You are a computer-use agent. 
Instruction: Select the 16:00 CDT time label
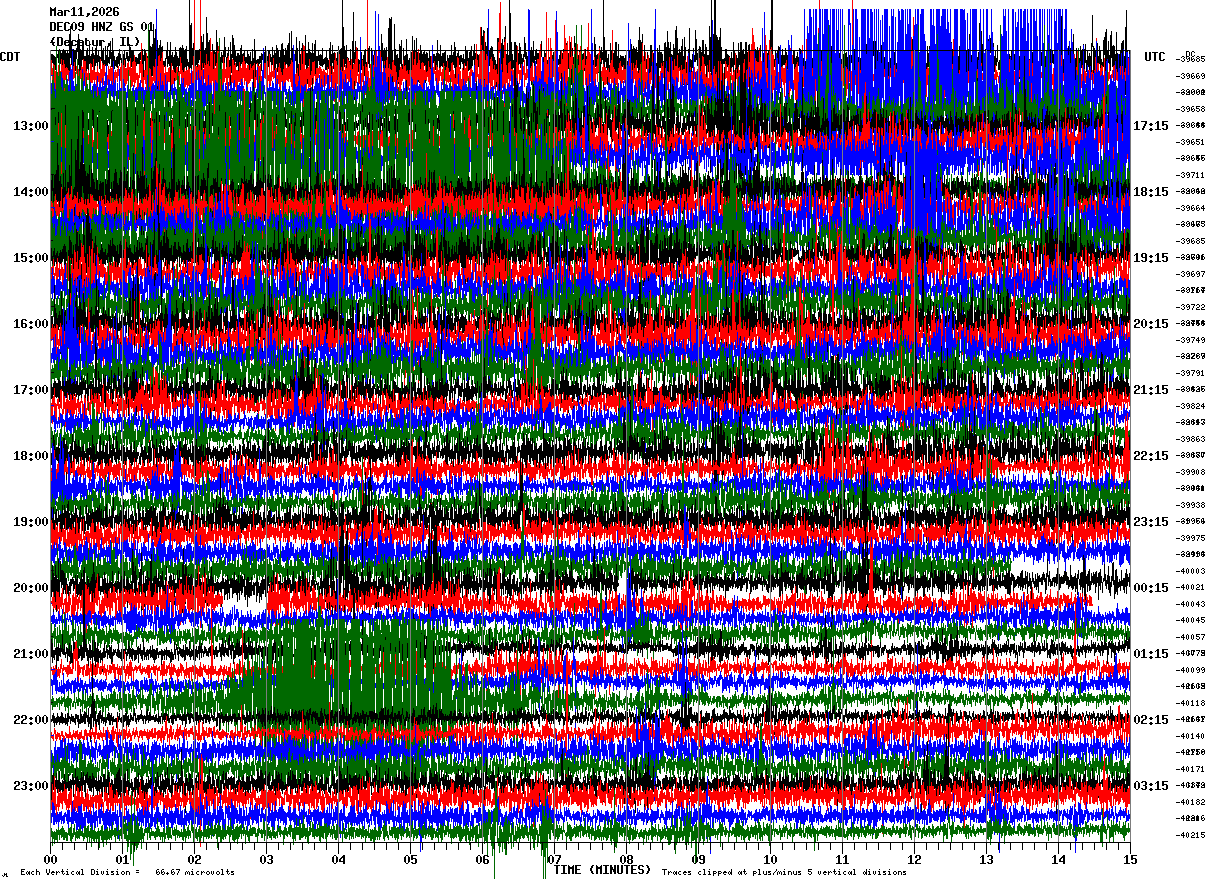coord(31,324)
